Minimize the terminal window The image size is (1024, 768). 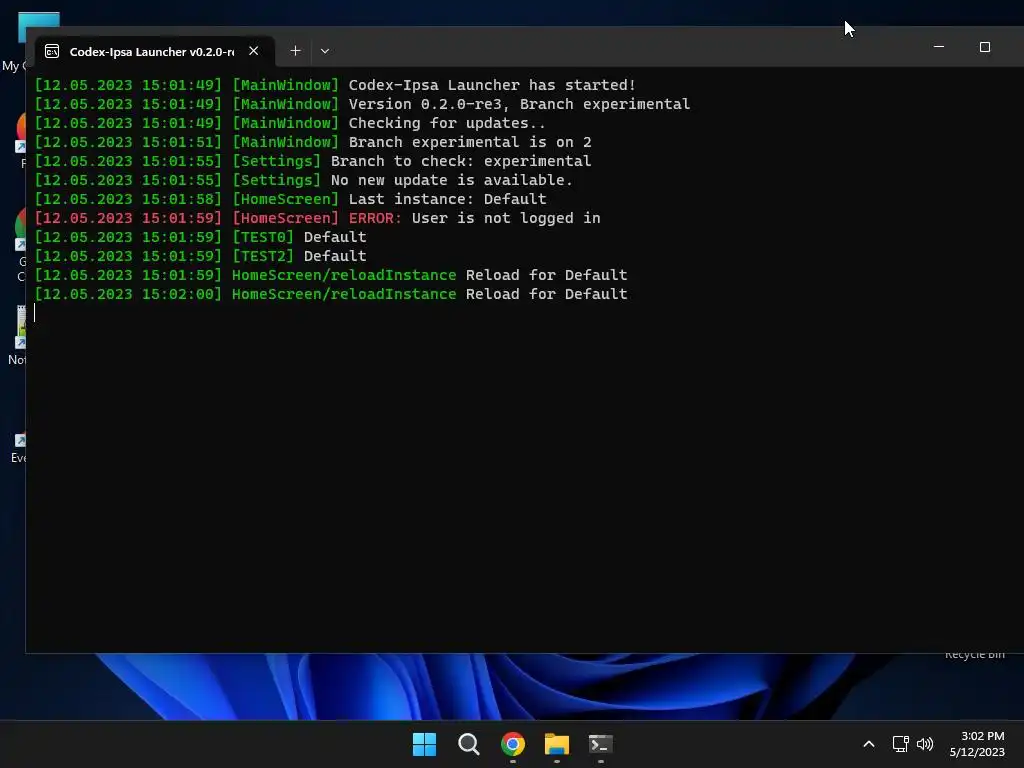coord(938,47)
